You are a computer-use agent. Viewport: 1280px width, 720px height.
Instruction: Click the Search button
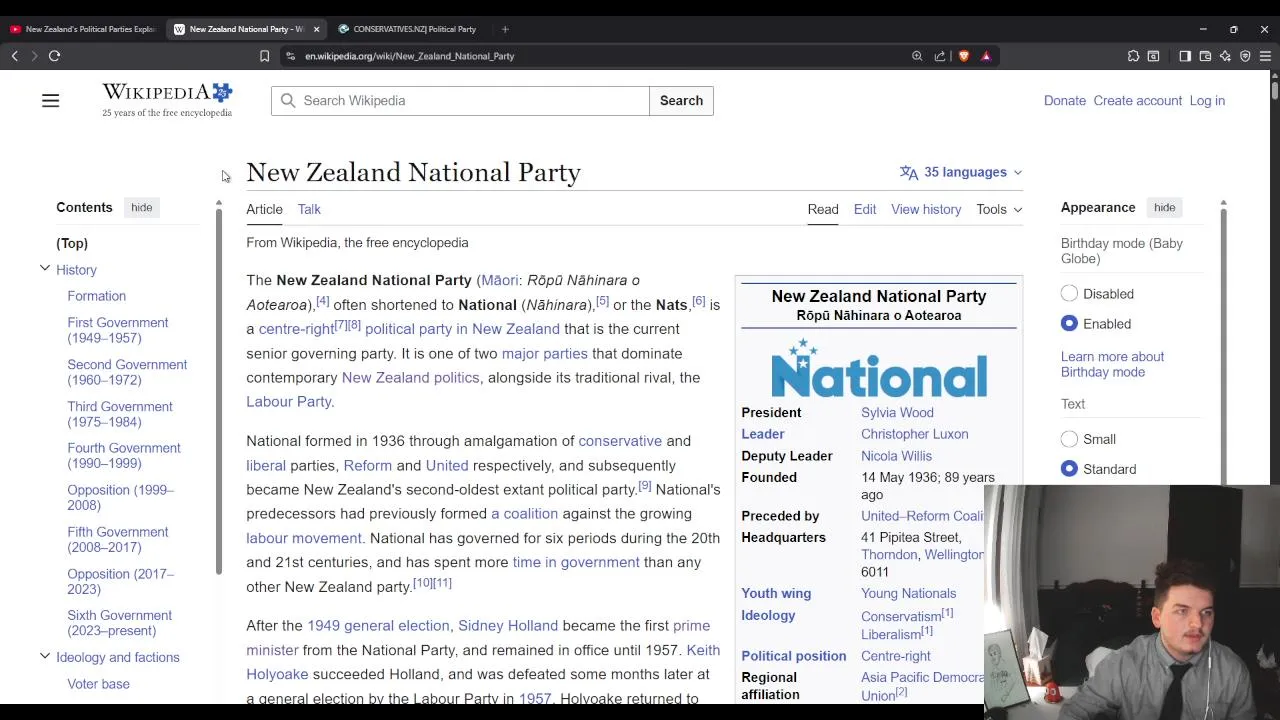point(681,101)
